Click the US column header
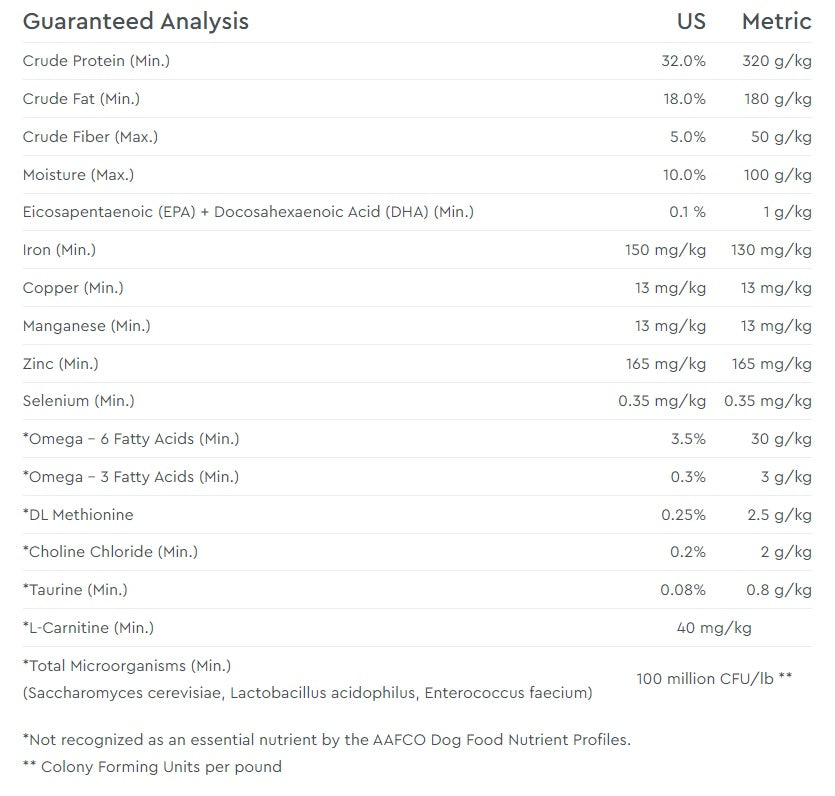Screen dimensions: 835x796 click(691, 21)
